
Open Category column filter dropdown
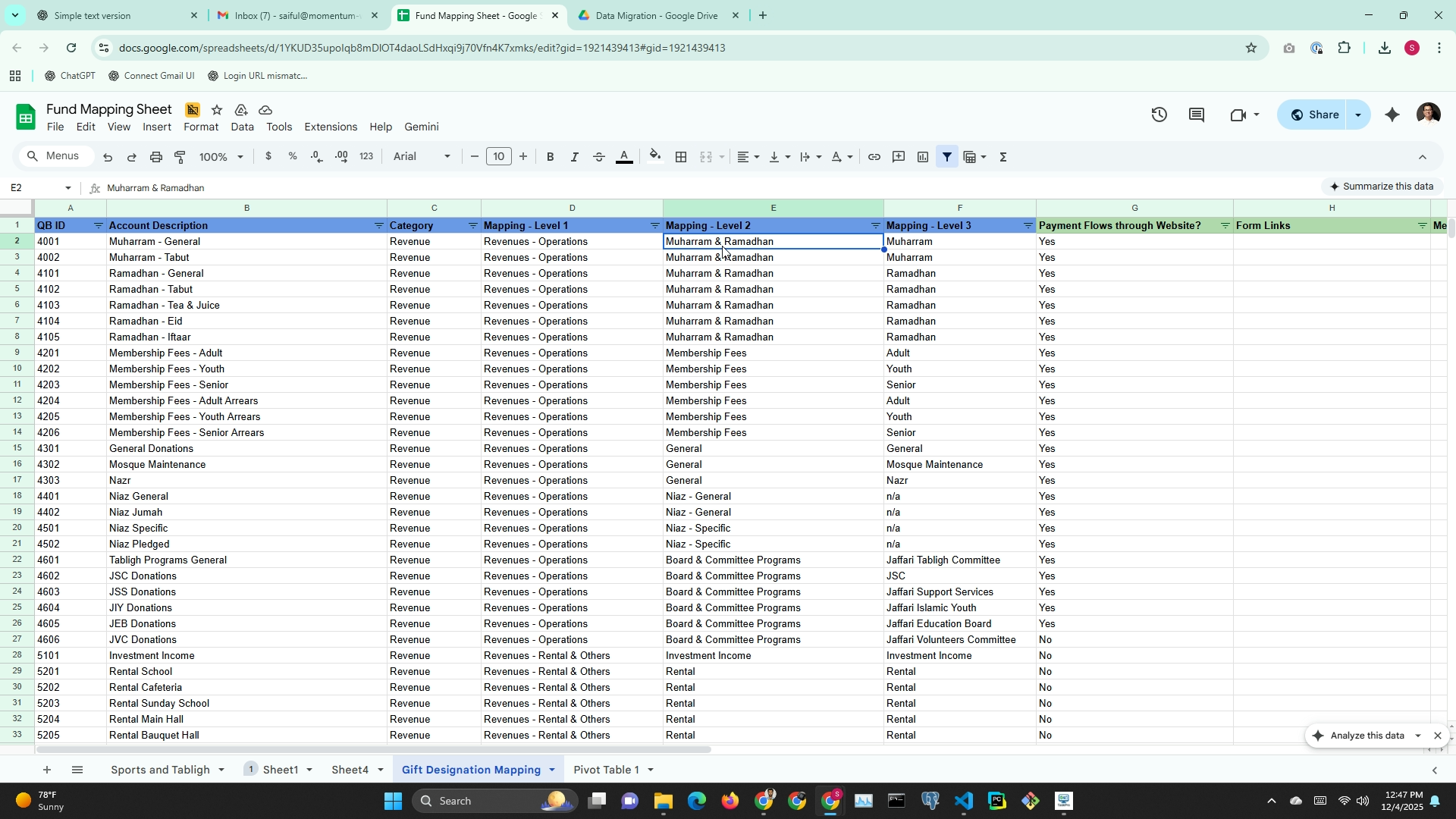click(x=472, y=226)
